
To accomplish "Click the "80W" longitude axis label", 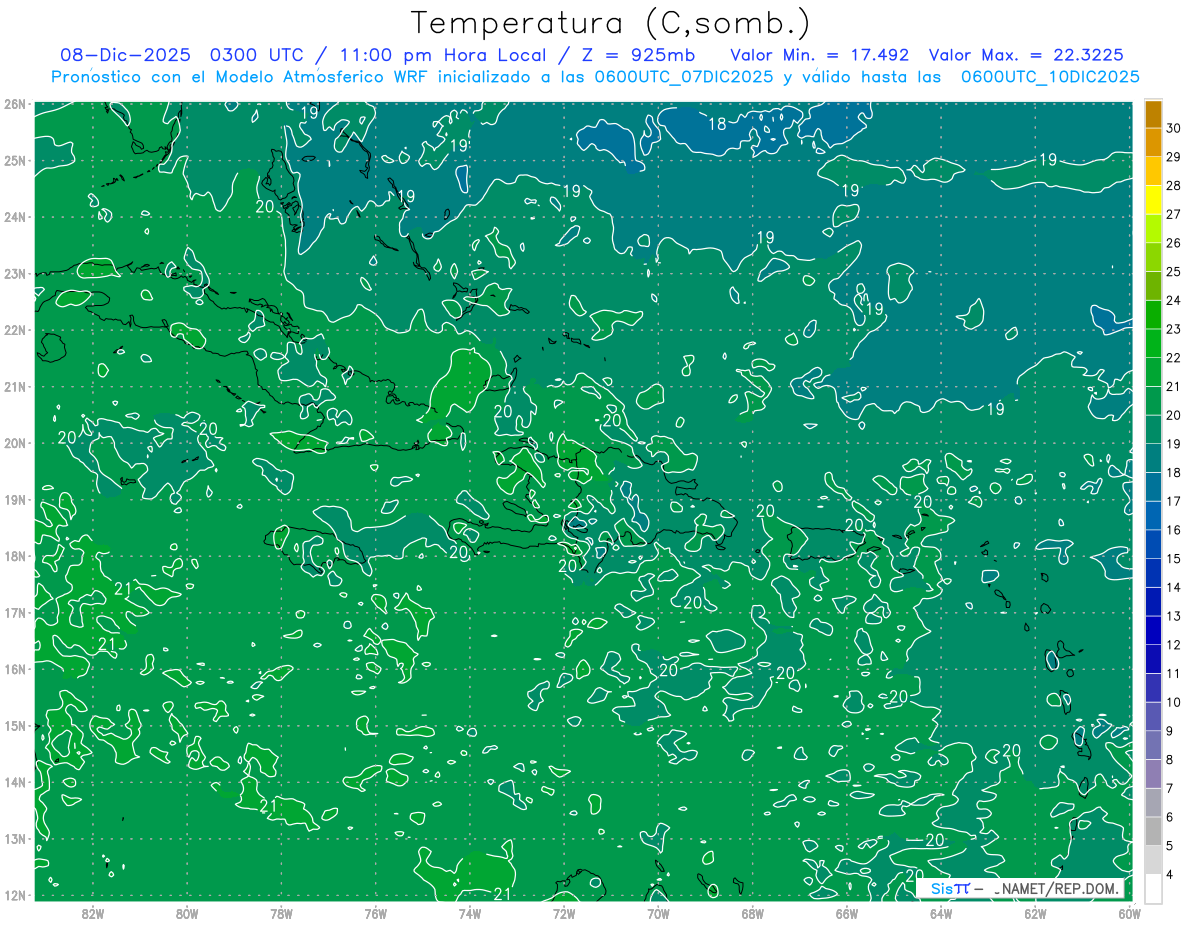I will 186,913.
